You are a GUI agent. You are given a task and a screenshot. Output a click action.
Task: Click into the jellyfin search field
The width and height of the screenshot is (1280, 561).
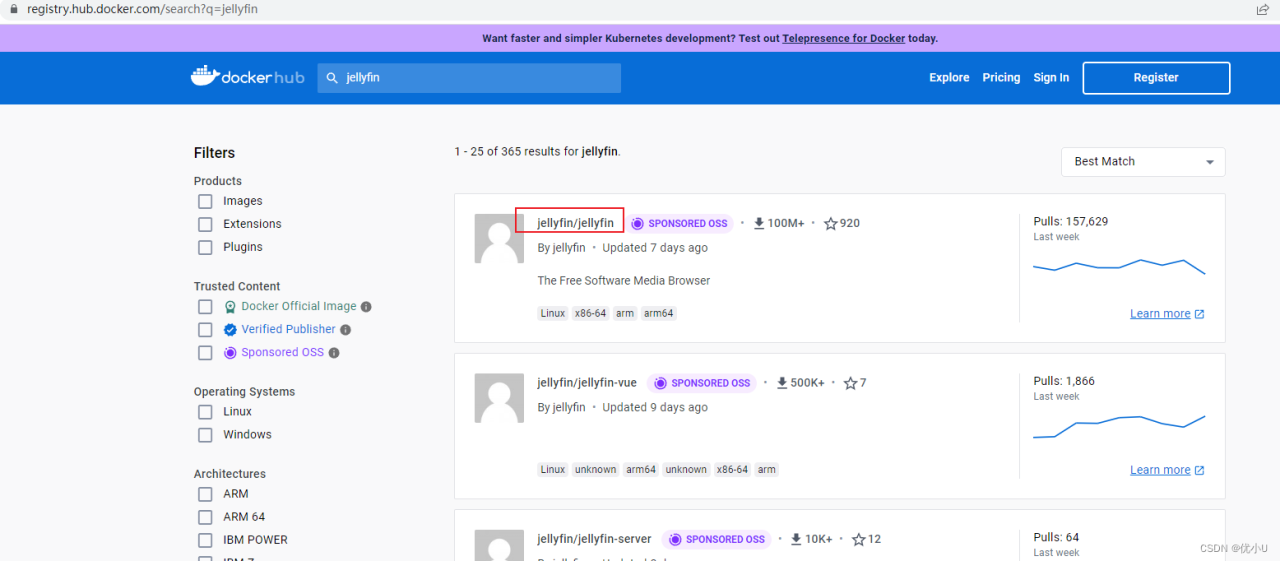pyautogui.click(x=469, y=78)
